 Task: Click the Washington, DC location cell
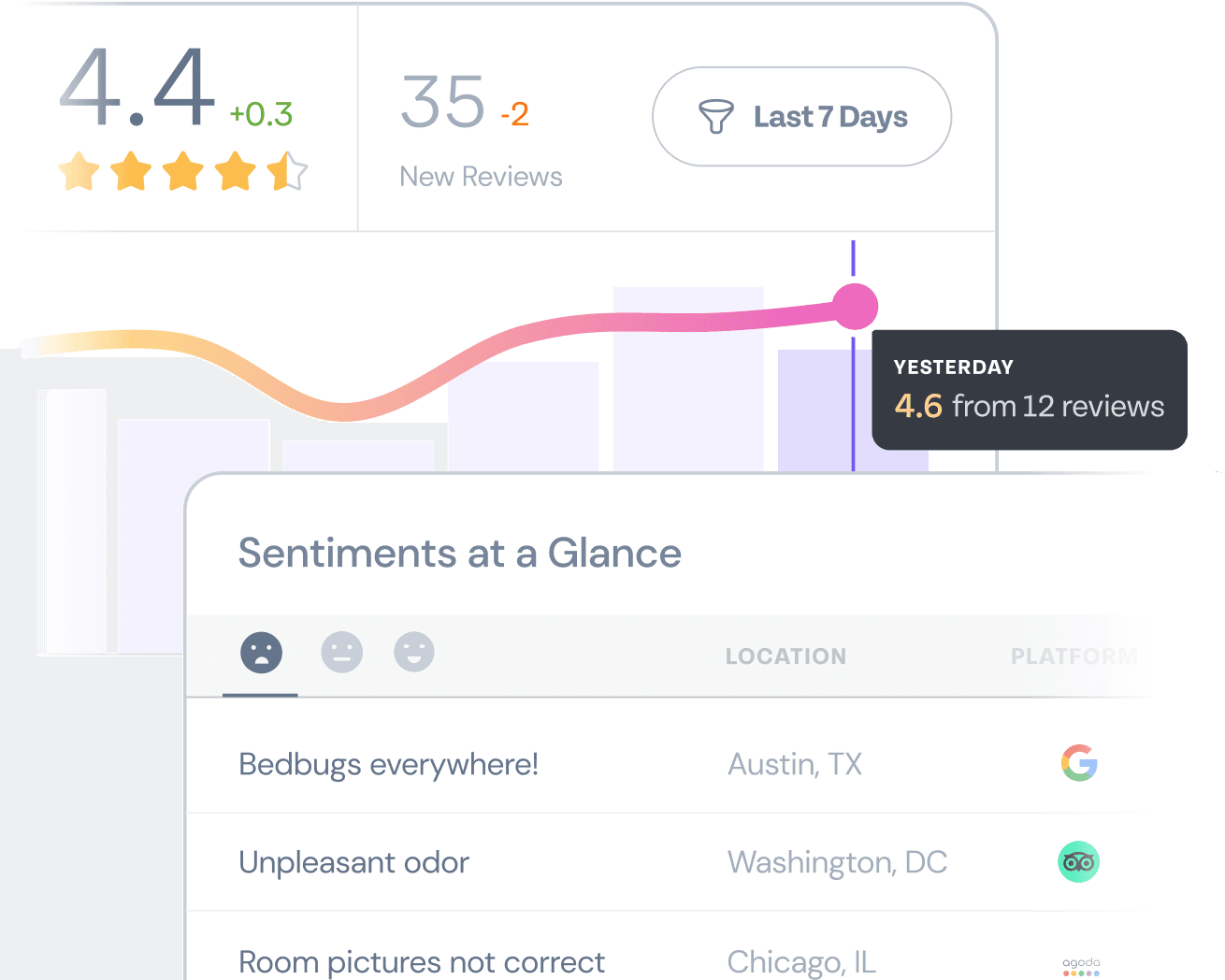click(837, 862)
